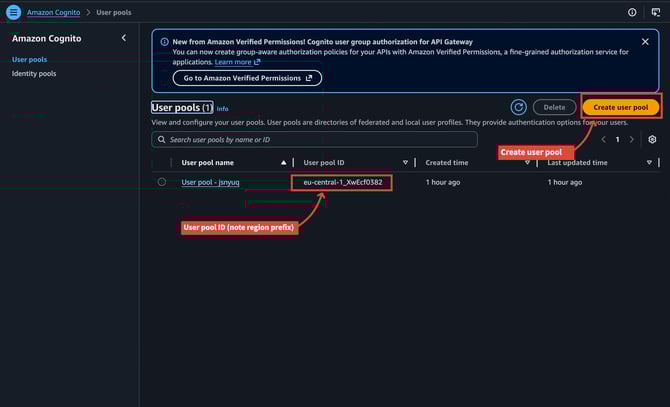The image size is (670, 407).
Task: Click the Delete button
Action: click(554, 107)
